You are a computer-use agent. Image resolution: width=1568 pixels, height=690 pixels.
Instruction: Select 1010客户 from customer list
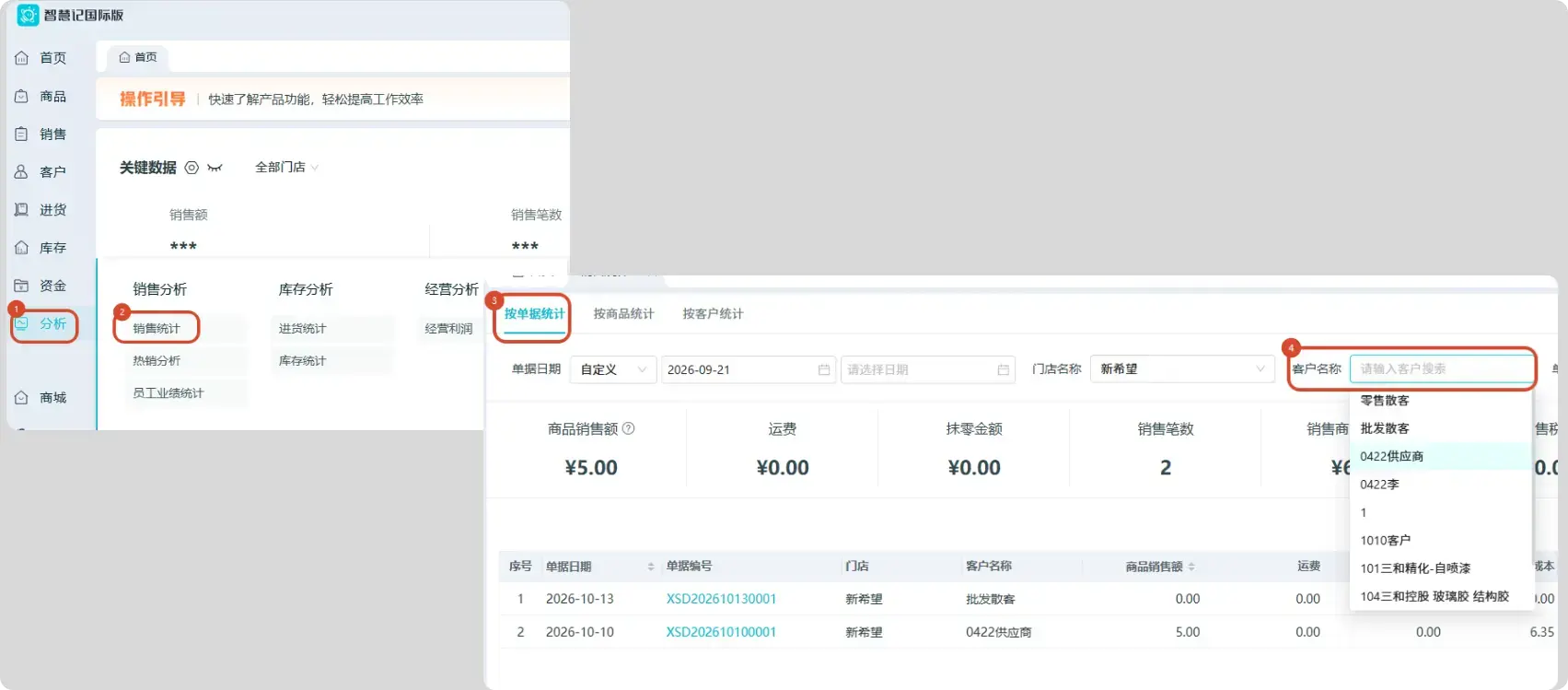[1440, 541]
